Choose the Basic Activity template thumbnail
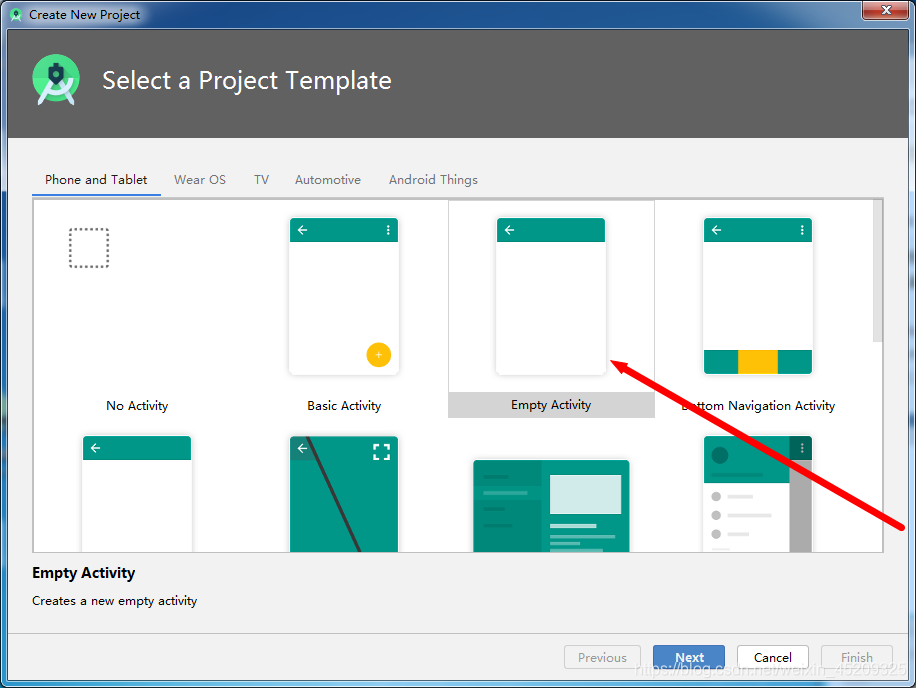916x688 pixels. [344, 296]
